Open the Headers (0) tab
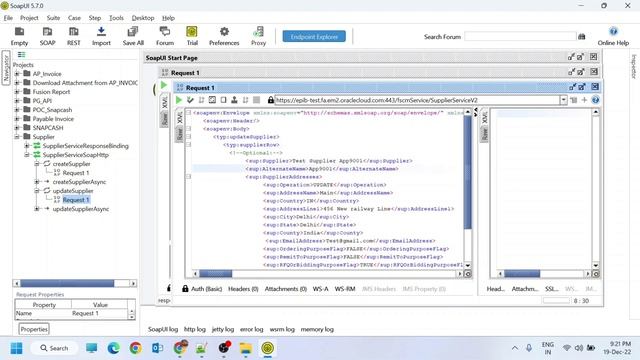 (x=243, y=289)
